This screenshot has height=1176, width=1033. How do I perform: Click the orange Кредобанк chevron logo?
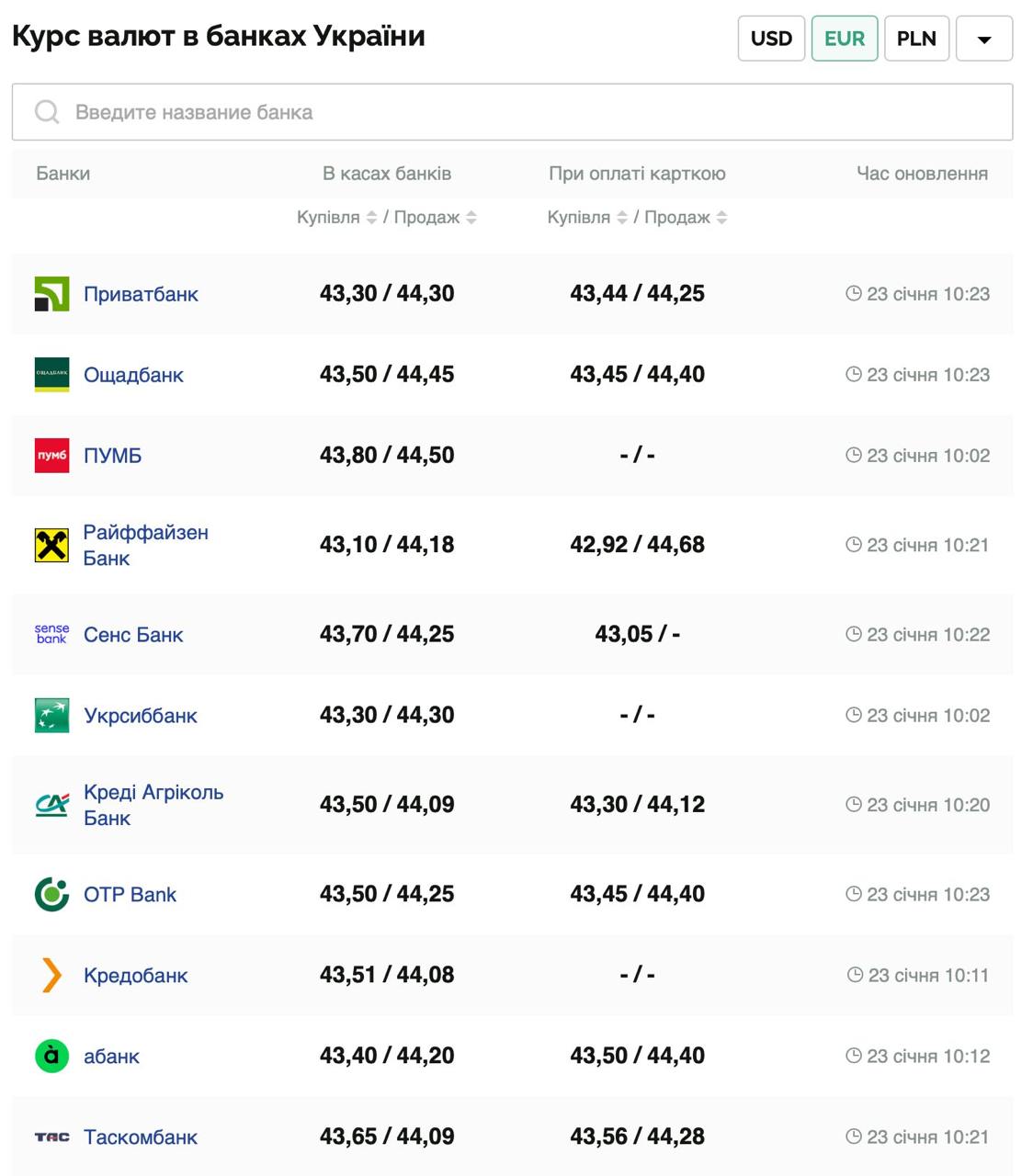(x=51, y=976)
